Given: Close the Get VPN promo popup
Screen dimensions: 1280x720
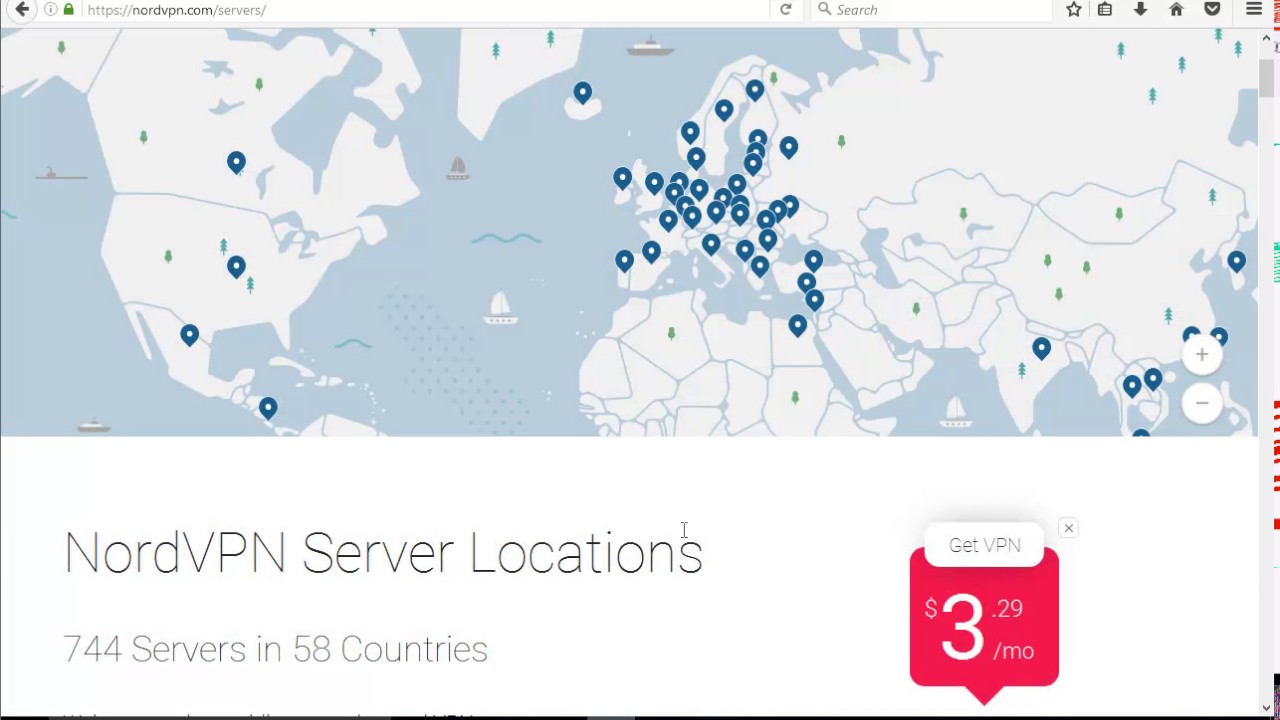Looking at the screenshot, I should (1068, 528).
